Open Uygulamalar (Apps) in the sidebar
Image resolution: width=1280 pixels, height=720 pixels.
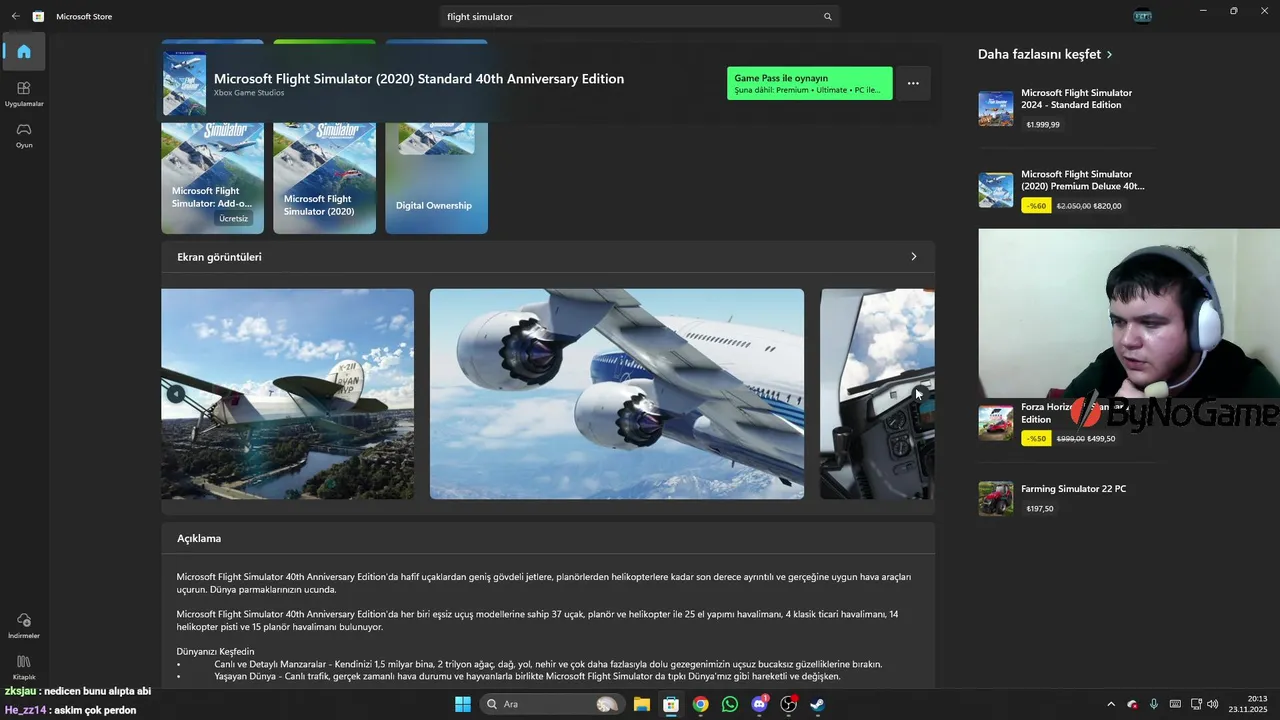[x=24, y=94]
